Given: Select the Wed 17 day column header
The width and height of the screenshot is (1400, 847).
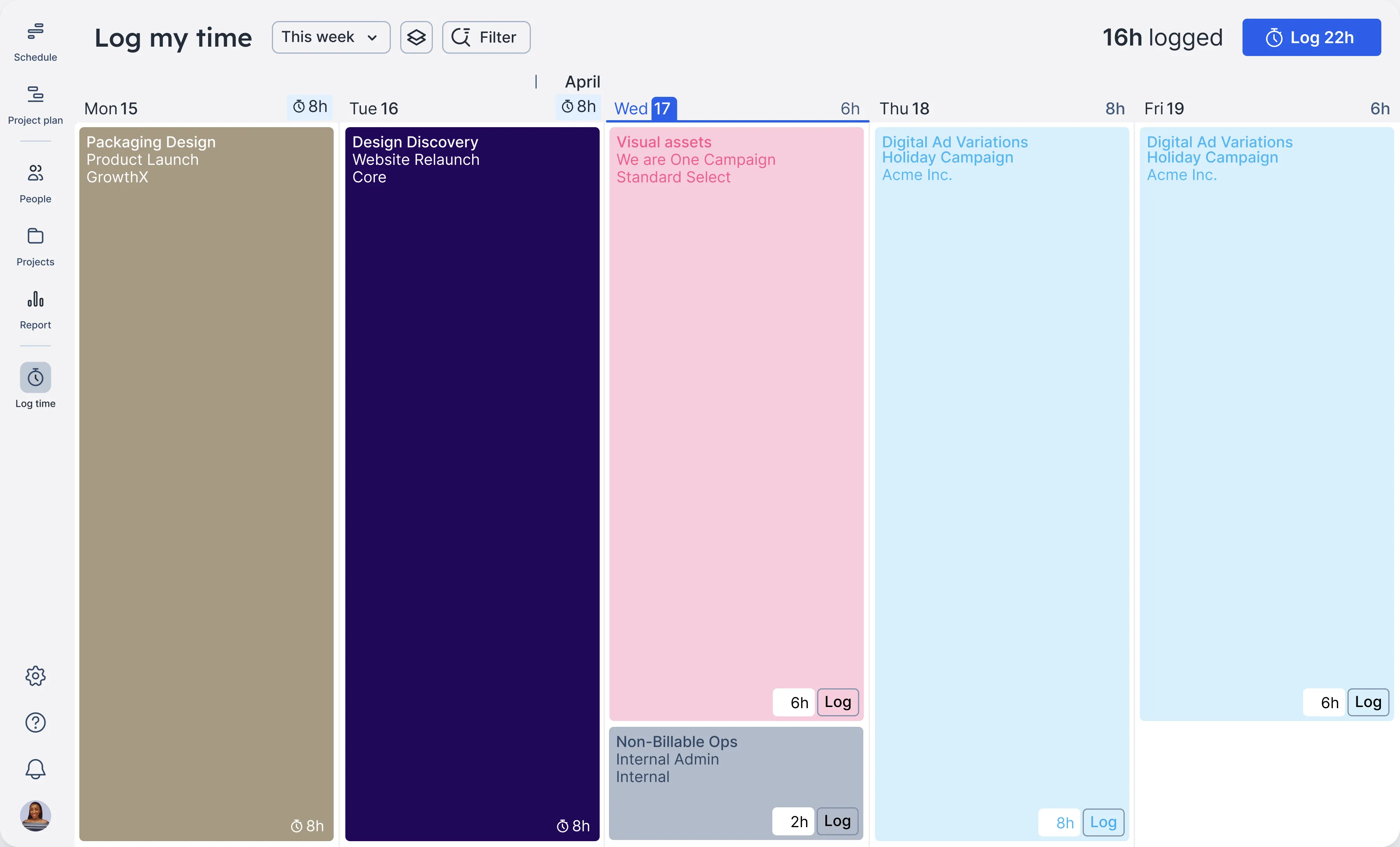Looking at the screenshot, I should click(x=642, y=108).
